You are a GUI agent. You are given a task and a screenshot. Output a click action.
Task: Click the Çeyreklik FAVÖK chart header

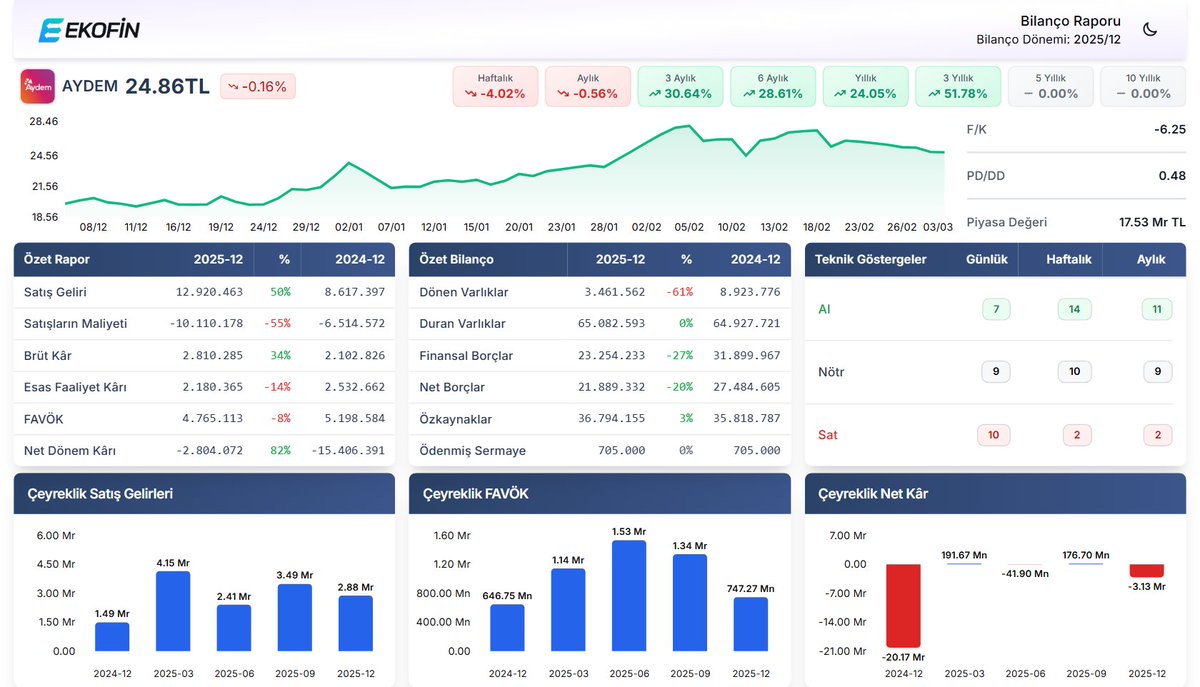tap(600, 494)
